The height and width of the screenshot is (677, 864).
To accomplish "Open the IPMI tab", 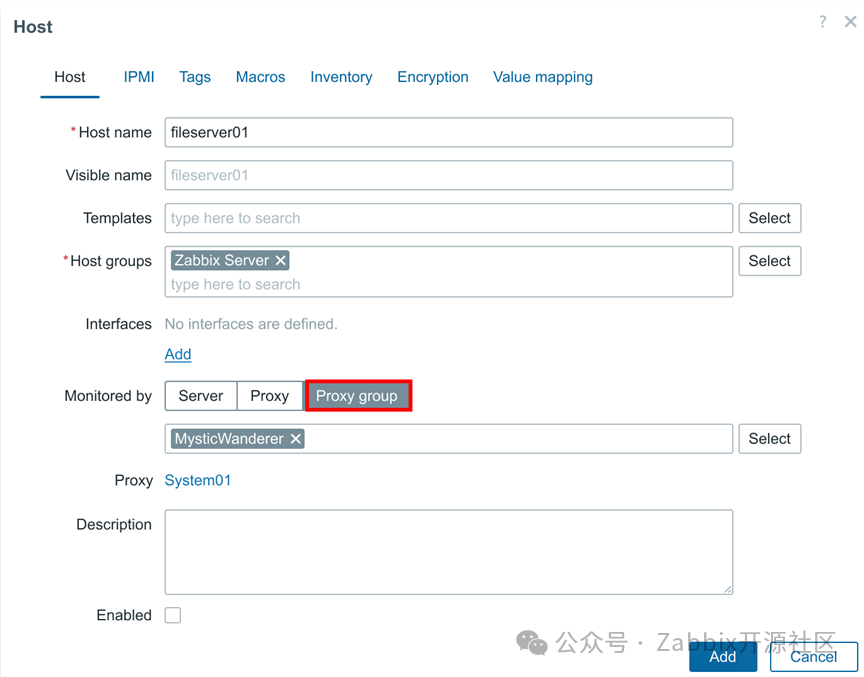I will click(x=139, y=77).
